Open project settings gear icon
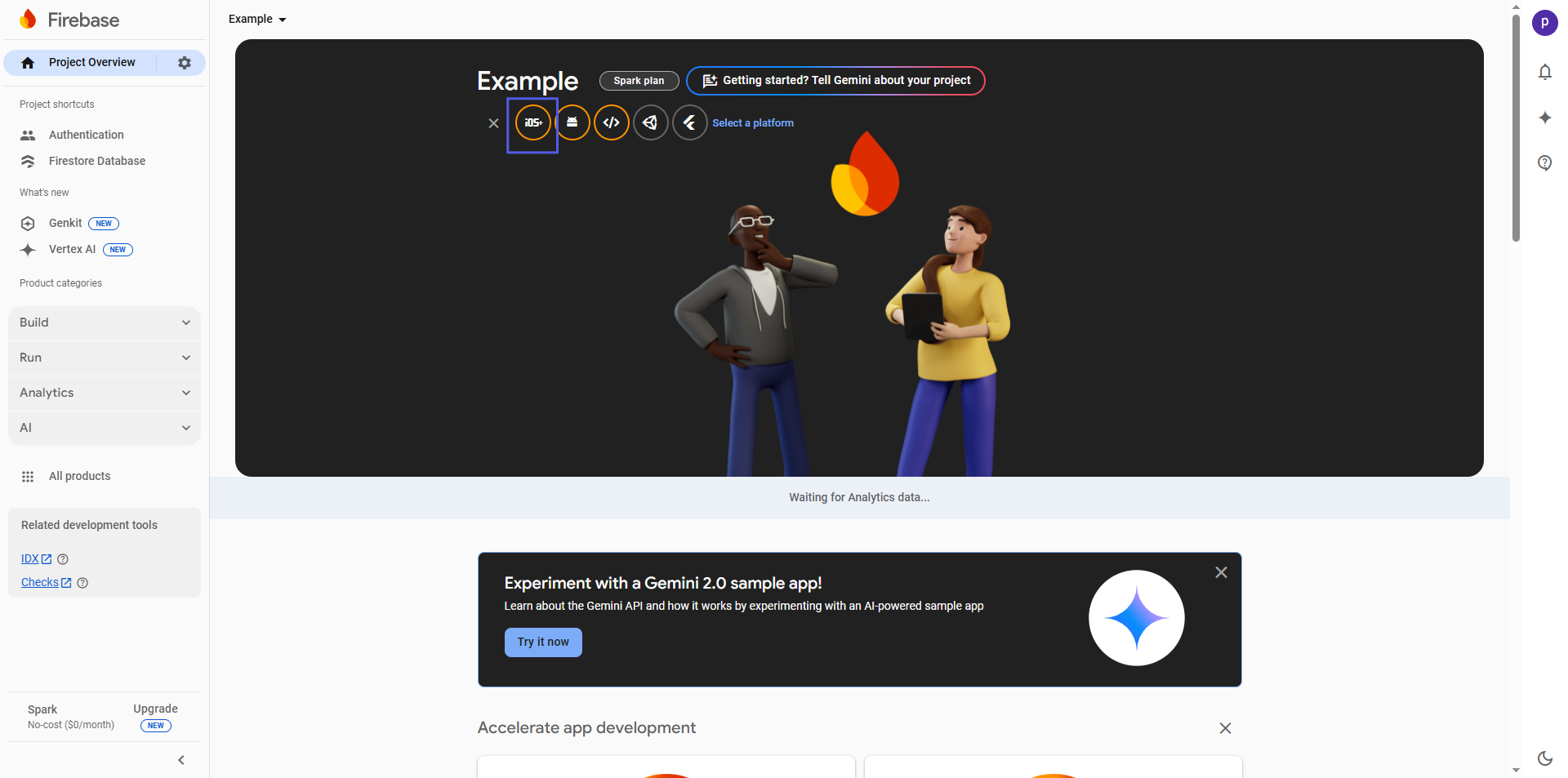 [185, 63]
